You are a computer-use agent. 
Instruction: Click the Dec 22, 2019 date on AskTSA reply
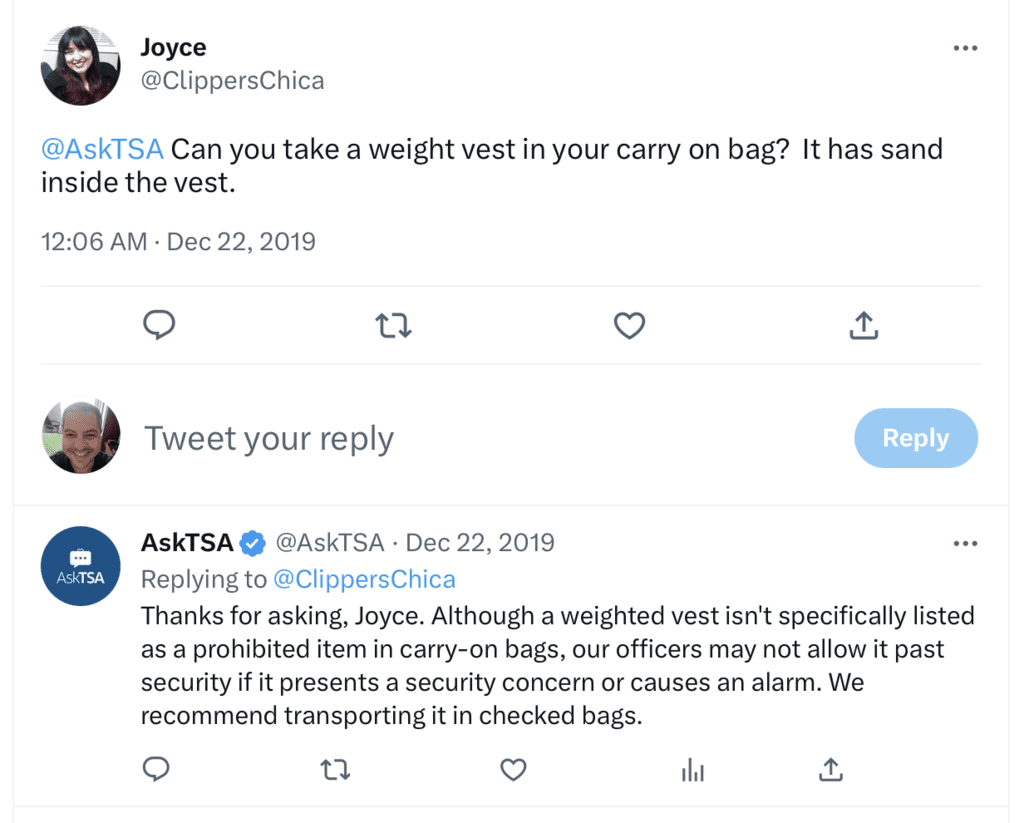coord(480,543)
